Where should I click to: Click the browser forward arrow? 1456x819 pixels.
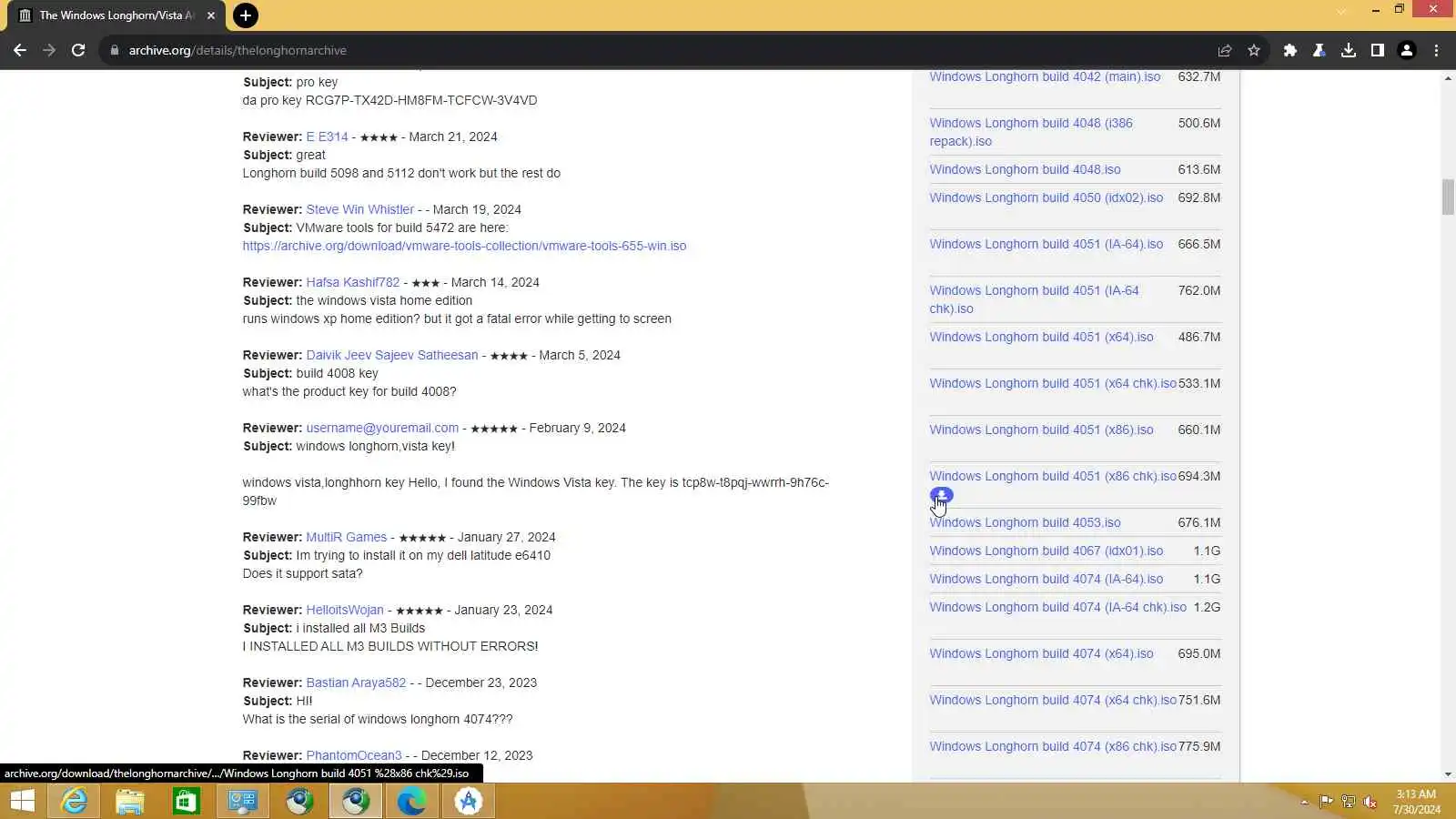coord(49,50)
